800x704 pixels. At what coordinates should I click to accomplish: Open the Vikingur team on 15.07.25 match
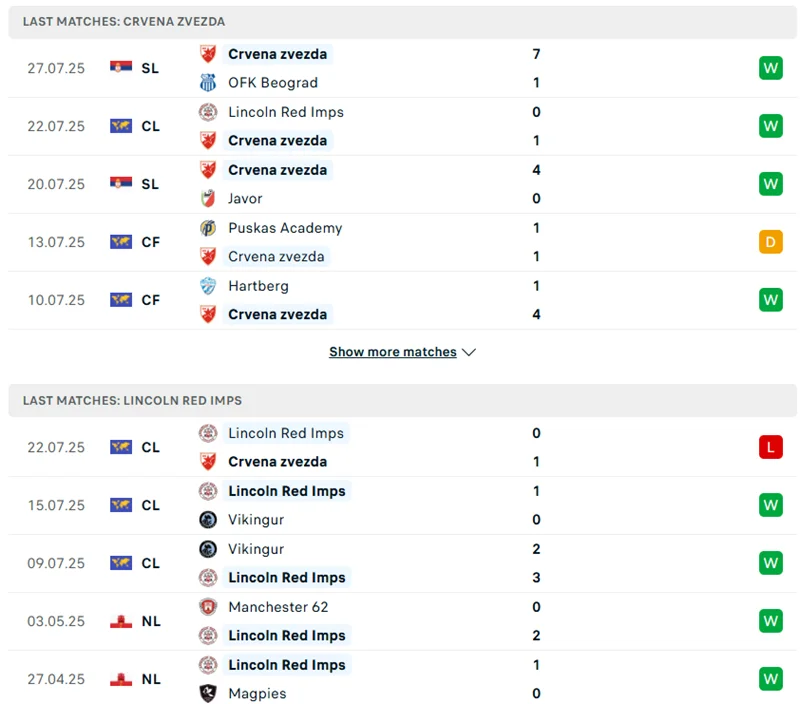pyautogui.click(x=256, y=520)
